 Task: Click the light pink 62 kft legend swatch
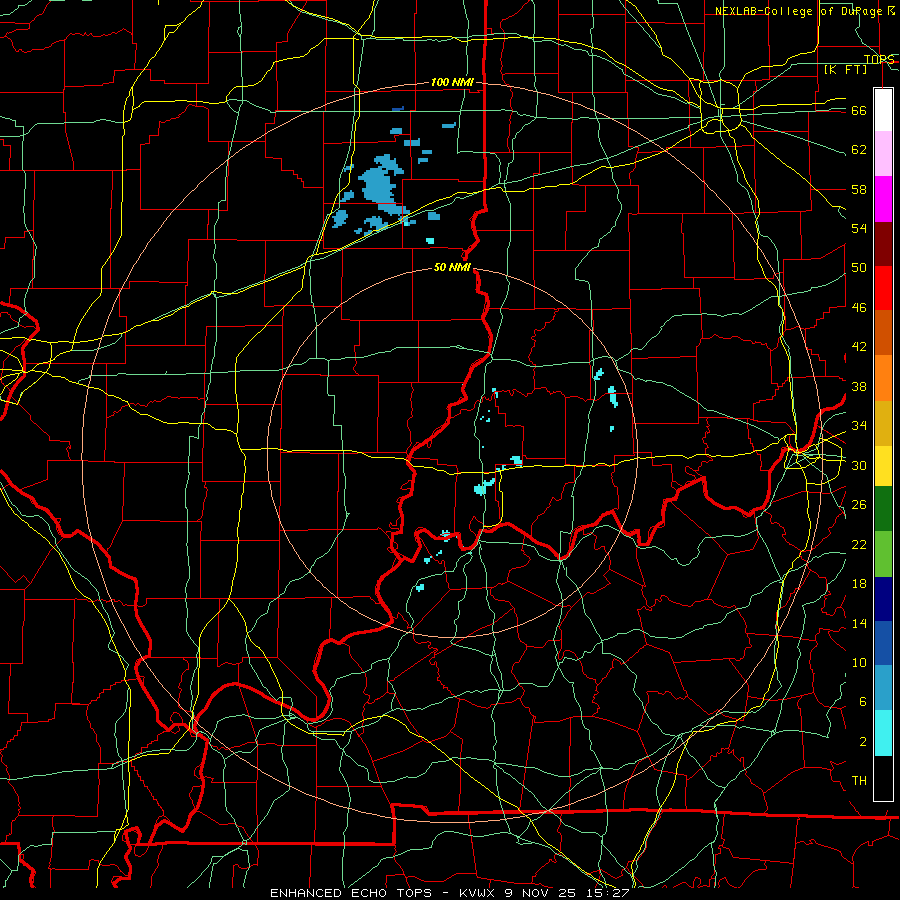click(x=883, y=154)
